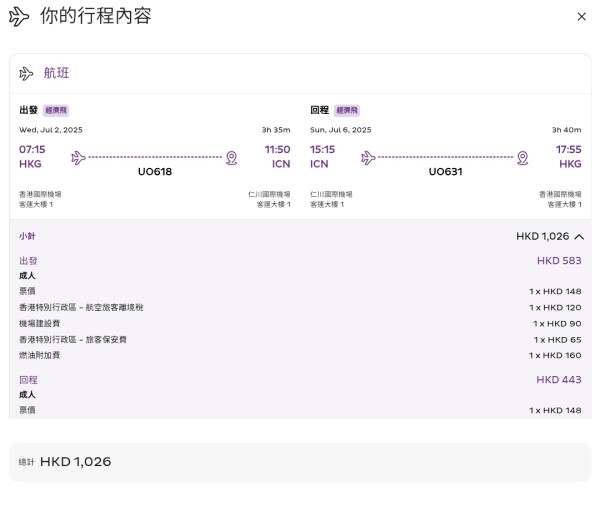Click the return fare total HKD 443
The height and width of the screenshot is (505, 600).
[558, 380]
